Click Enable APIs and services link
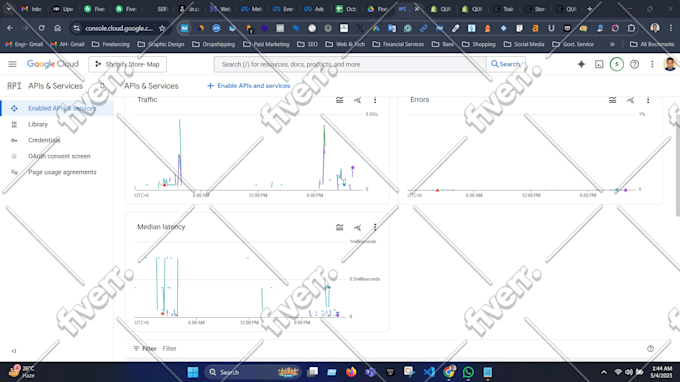This screenshot has width=680, height=382. [248, 86]
